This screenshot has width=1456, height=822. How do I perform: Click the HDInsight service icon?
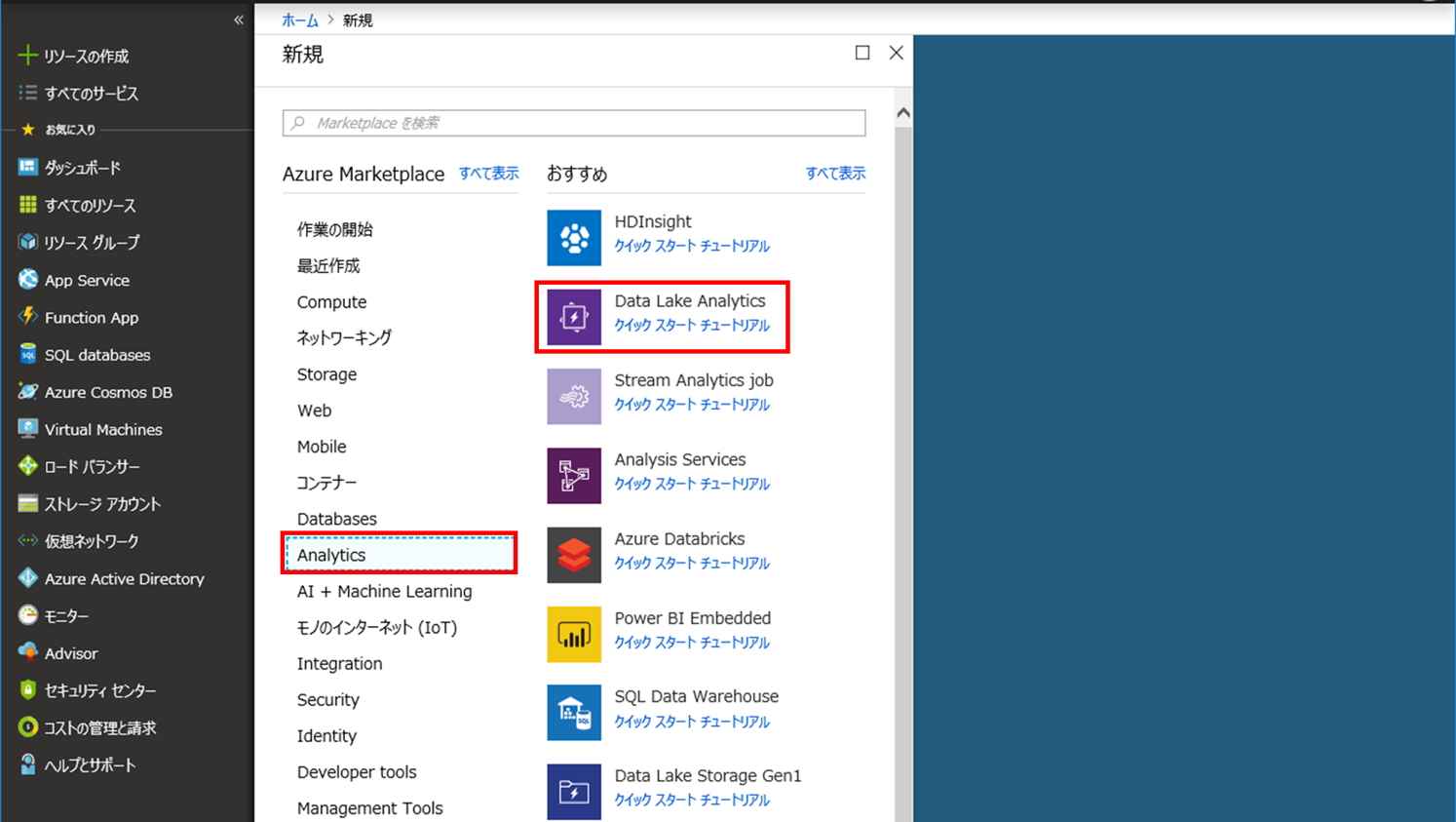[574, 238]
